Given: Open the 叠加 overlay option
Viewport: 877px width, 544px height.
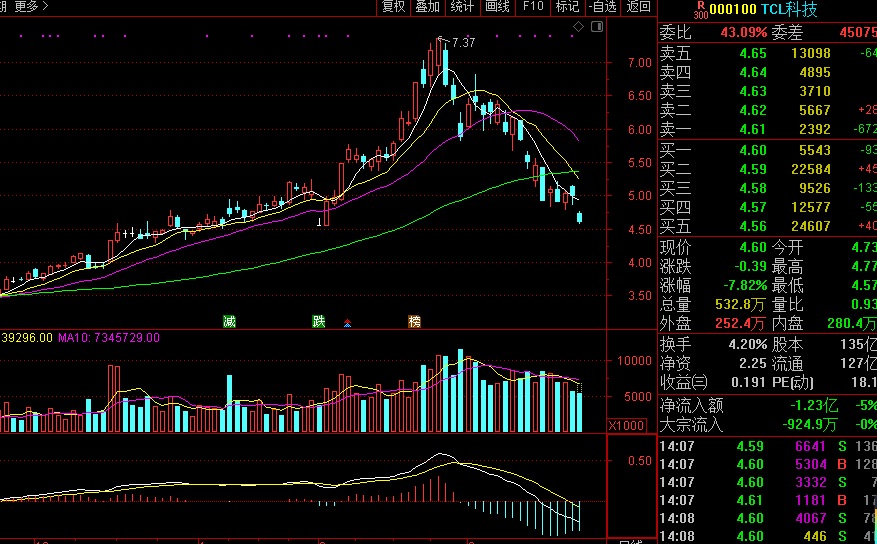Looking at the screenshot, I should coord(427,7).
